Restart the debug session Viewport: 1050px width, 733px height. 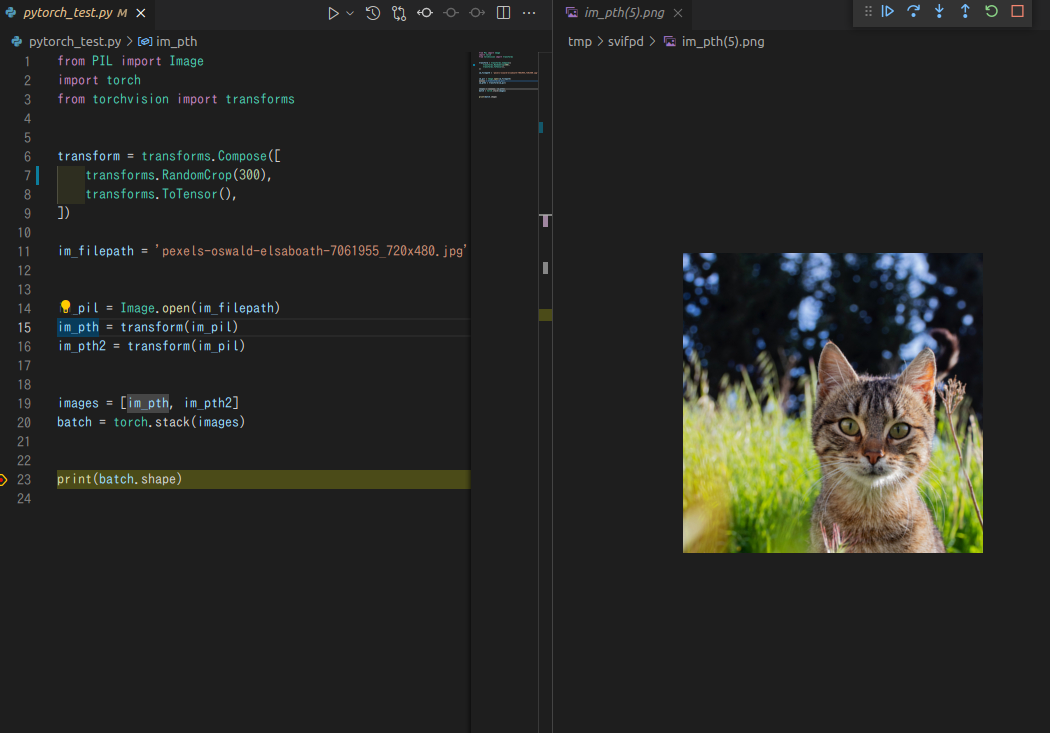pos(991,11)
